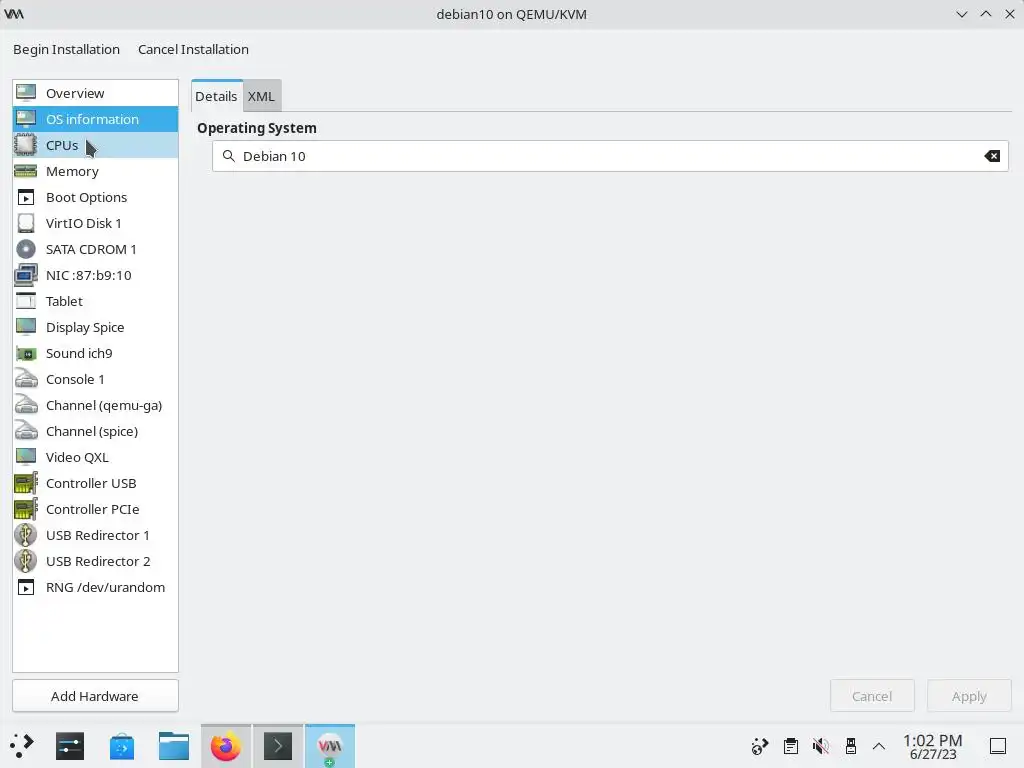This screenshot has width=1024, height=768.
Task: Click the Cancel button at bottom right
Action: click(872, 696)
